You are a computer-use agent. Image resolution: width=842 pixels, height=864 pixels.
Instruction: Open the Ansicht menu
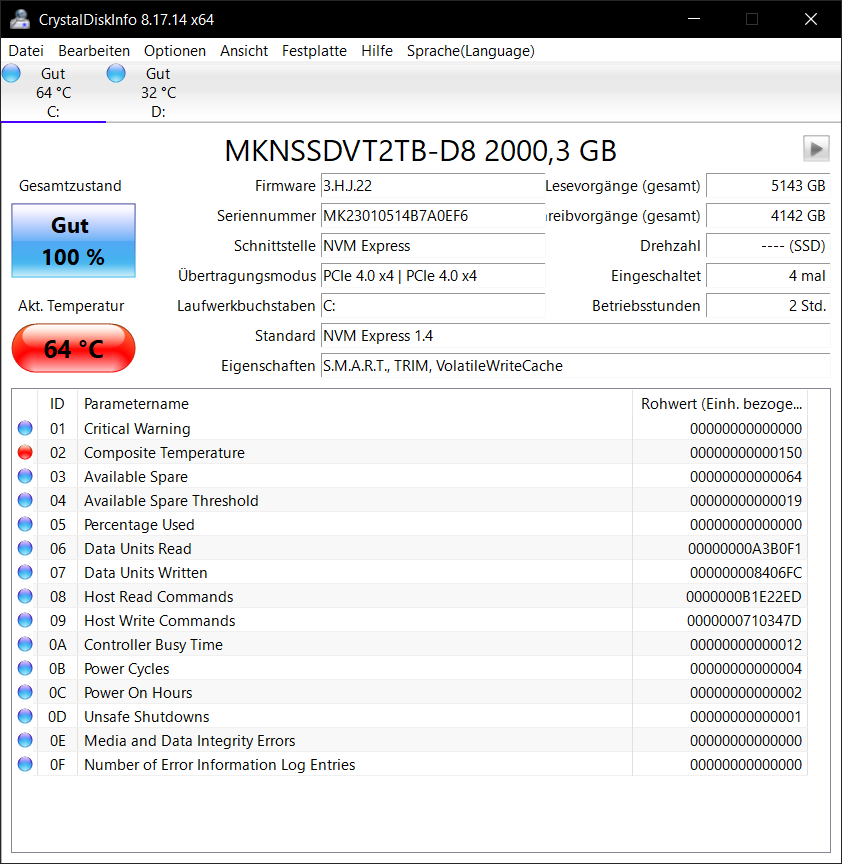(244, 50)
